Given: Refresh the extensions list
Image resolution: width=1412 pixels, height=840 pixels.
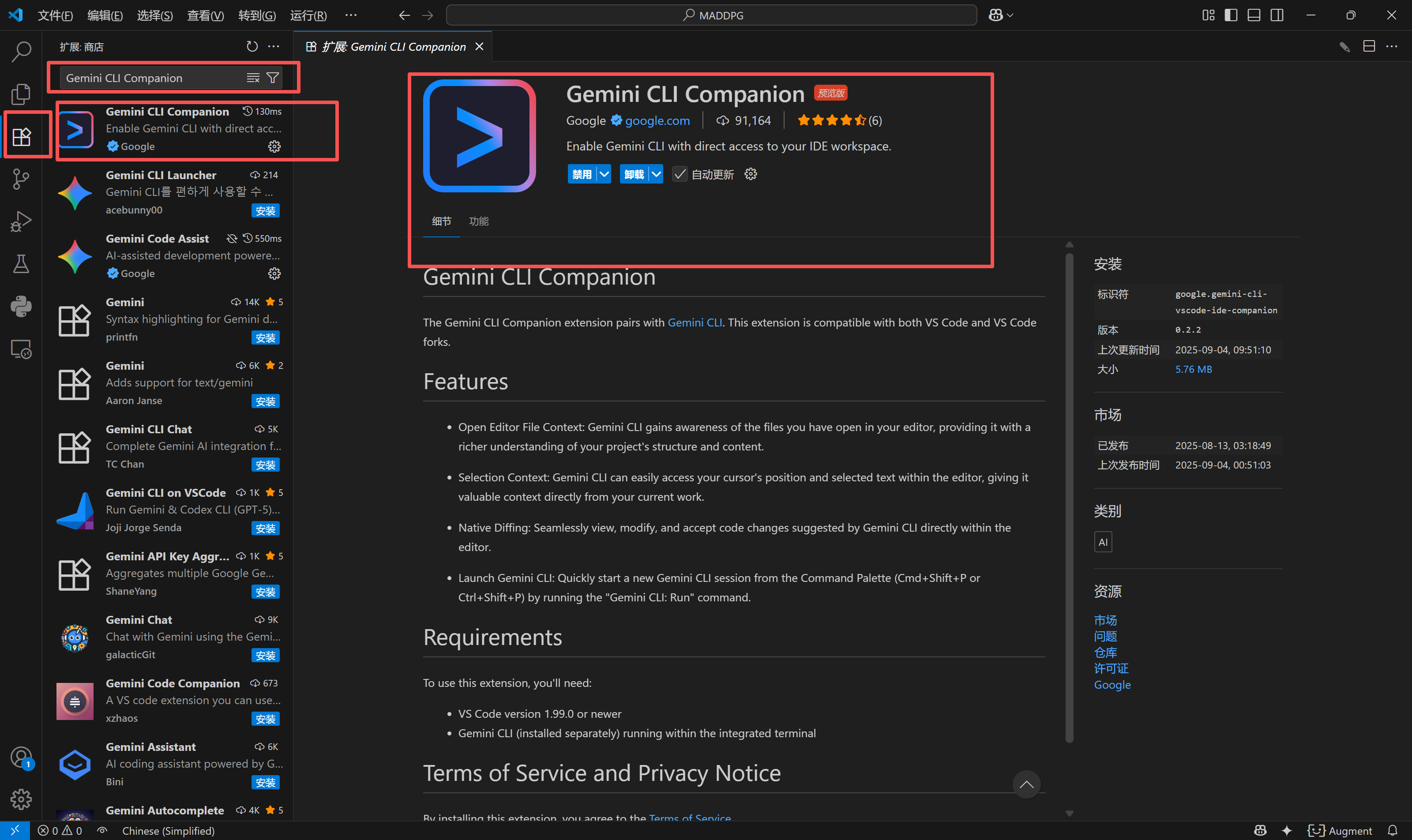Looking at the screenshot, I should 252,46.
